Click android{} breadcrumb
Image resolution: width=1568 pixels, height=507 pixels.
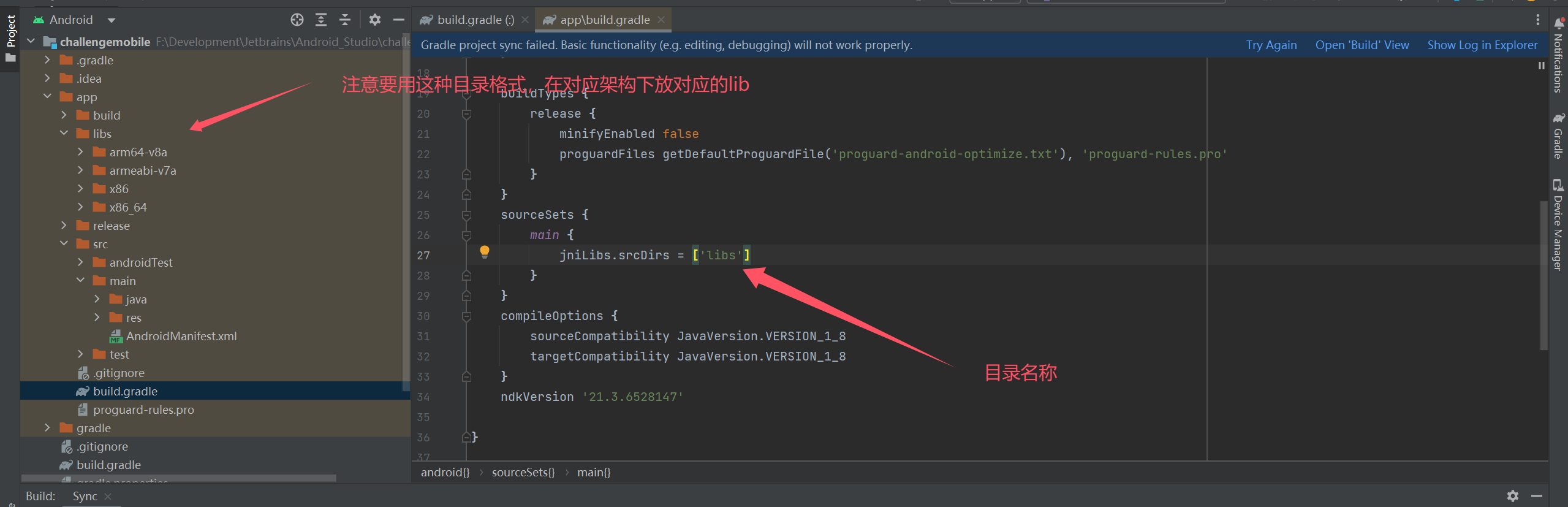point(445,472)
